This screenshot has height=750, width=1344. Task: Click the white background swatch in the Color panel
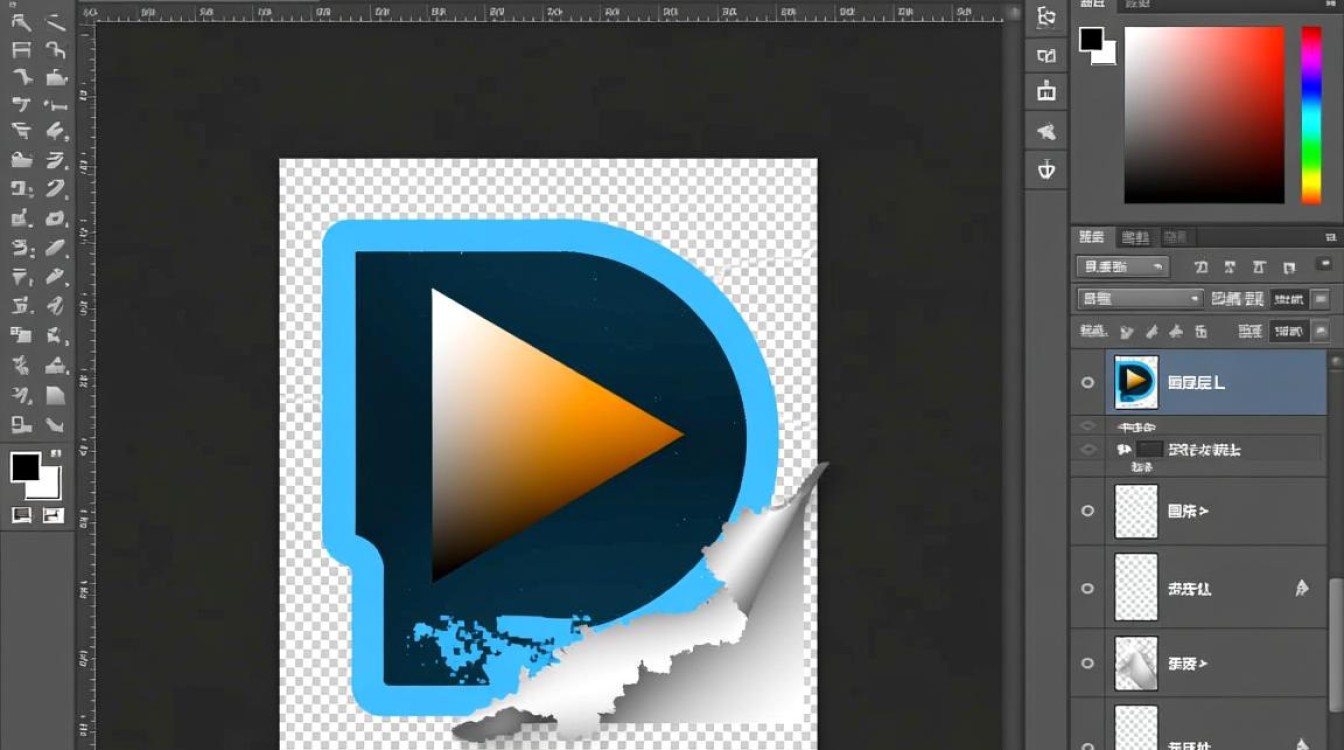1108,56
